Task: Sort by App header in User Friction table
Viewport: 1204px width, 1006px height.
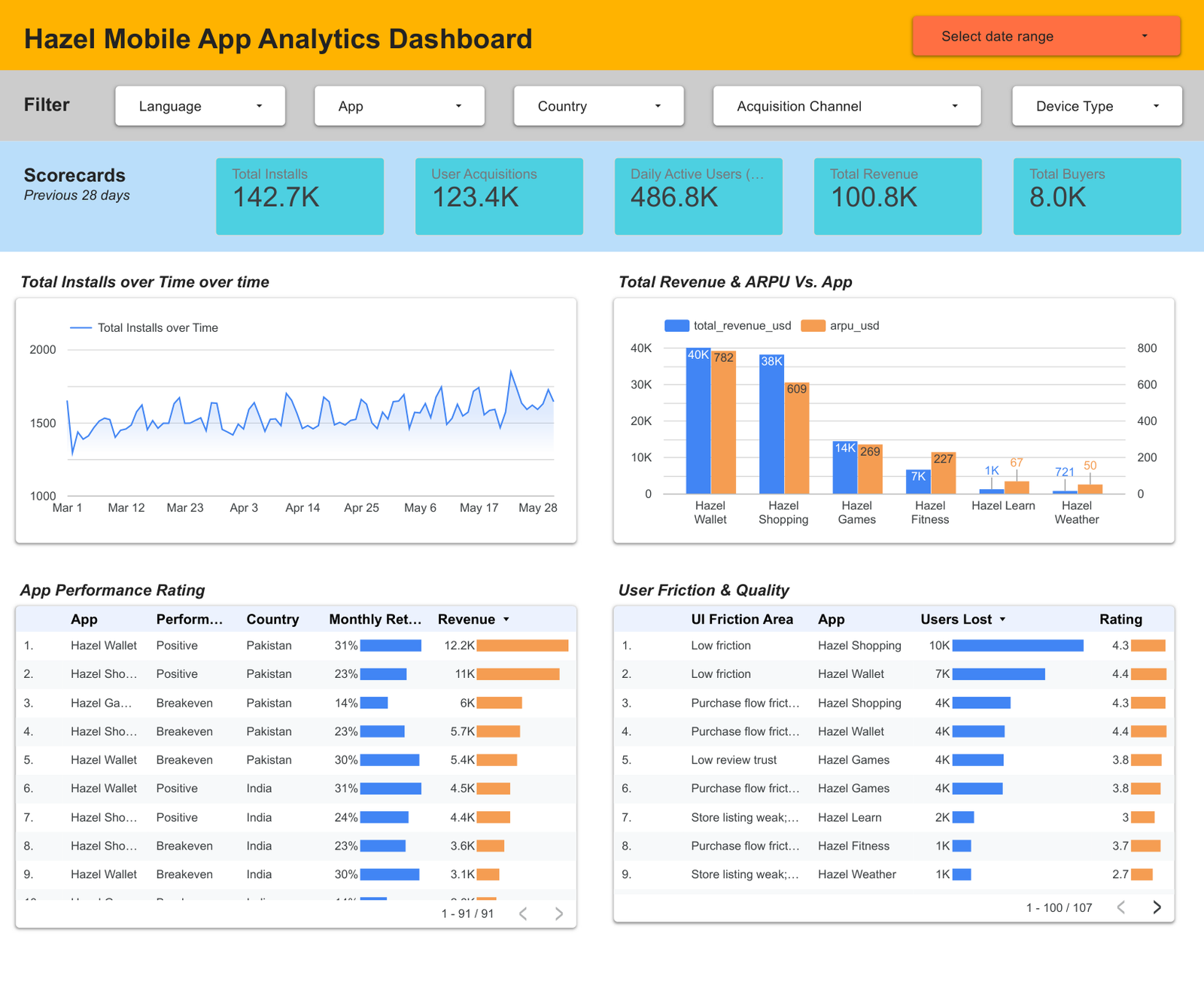Action: [x=832, y=619]
